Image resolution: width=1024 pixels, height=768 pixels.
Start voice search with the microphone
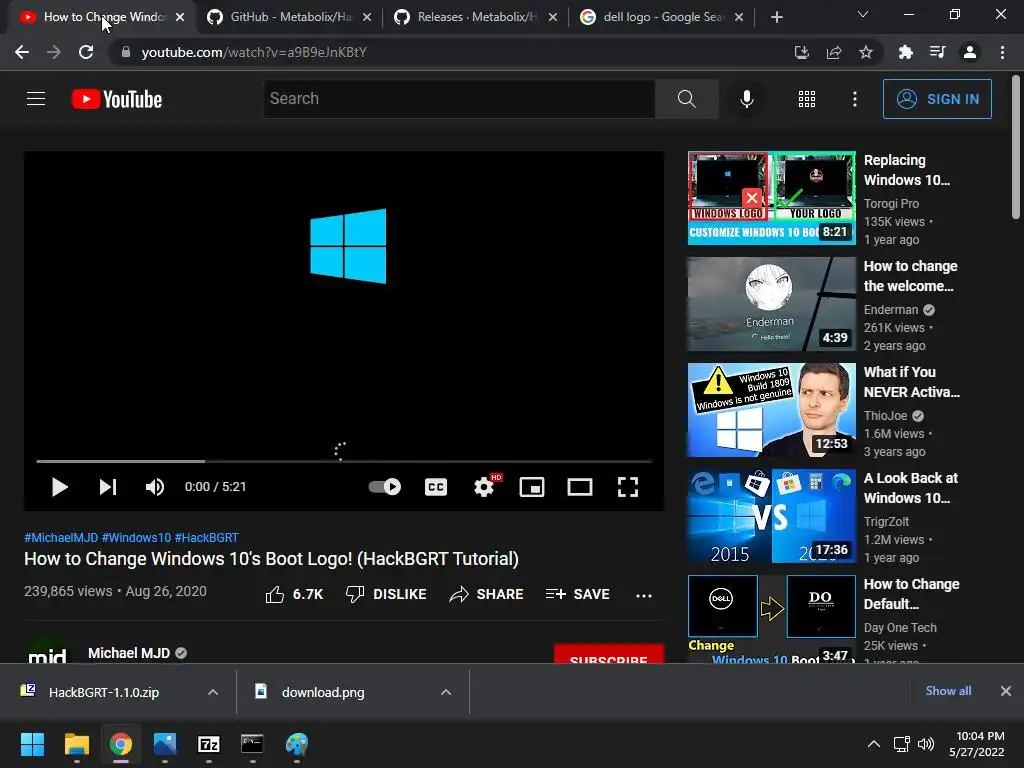pyautogui.click(x=746, y=99)
